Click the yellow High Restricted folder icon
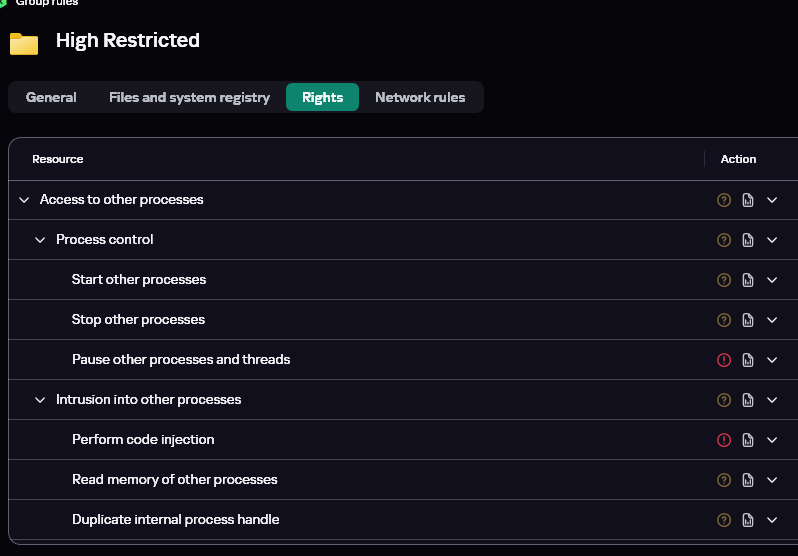Viewport: 798px width, 556px height. 24,43
